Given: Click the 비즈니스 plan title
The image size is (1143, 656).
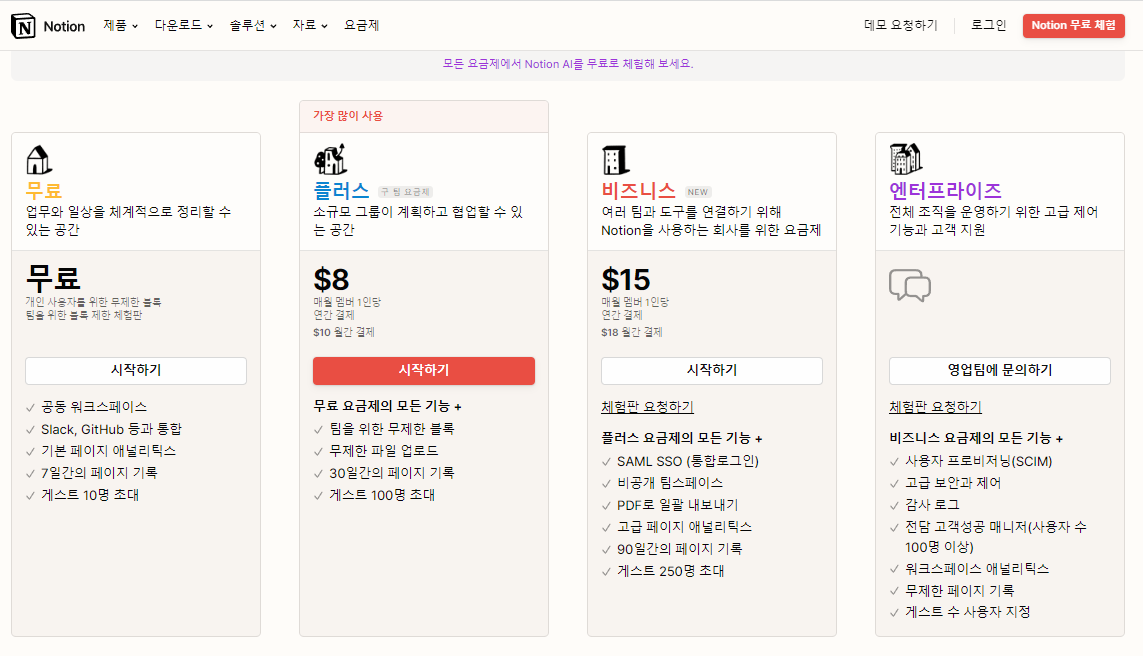Looking at the screenshot, I should pos(639,191).
